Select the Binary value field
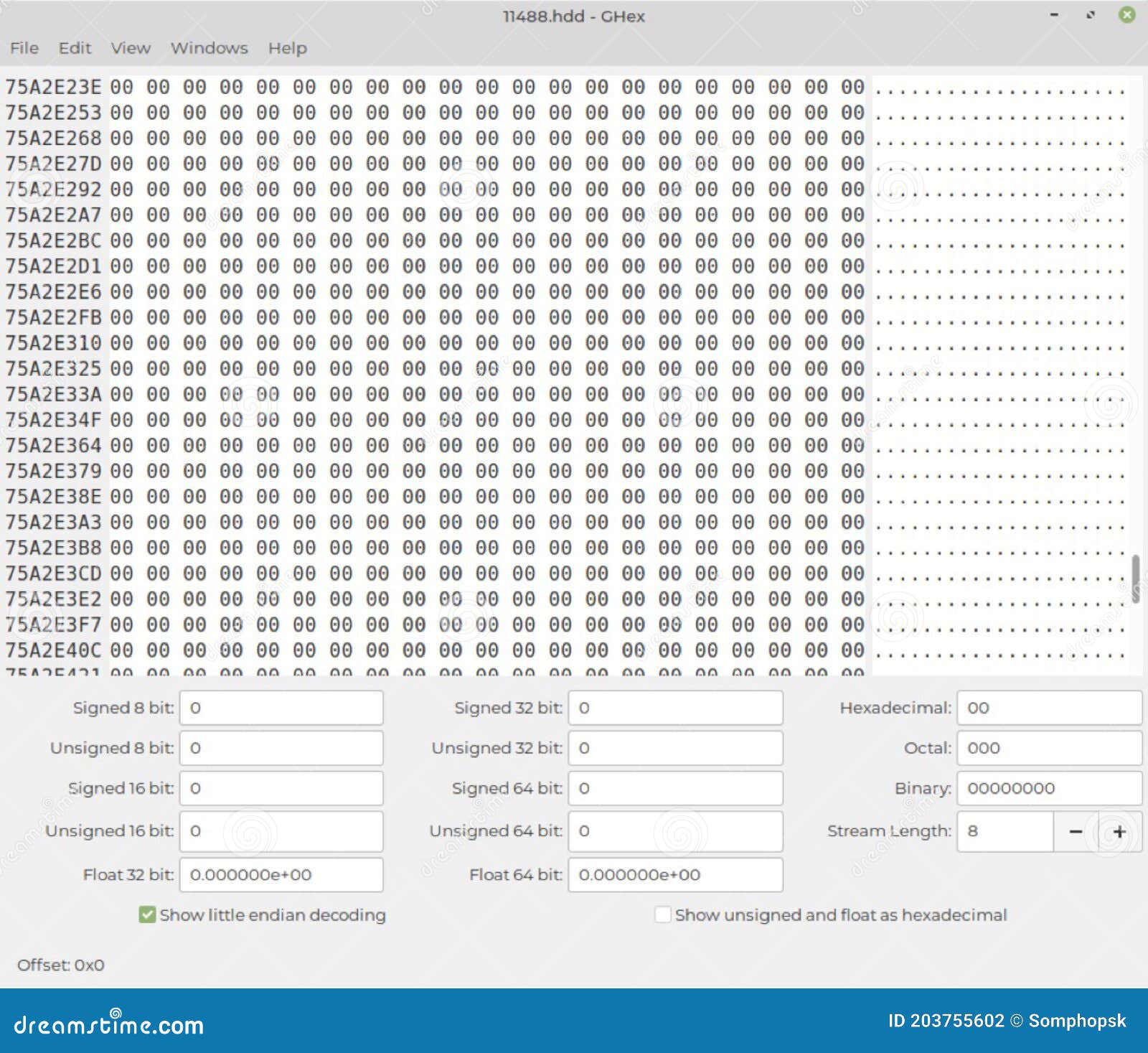This screenshot has height=1053, width=1148. (1049, 788)
